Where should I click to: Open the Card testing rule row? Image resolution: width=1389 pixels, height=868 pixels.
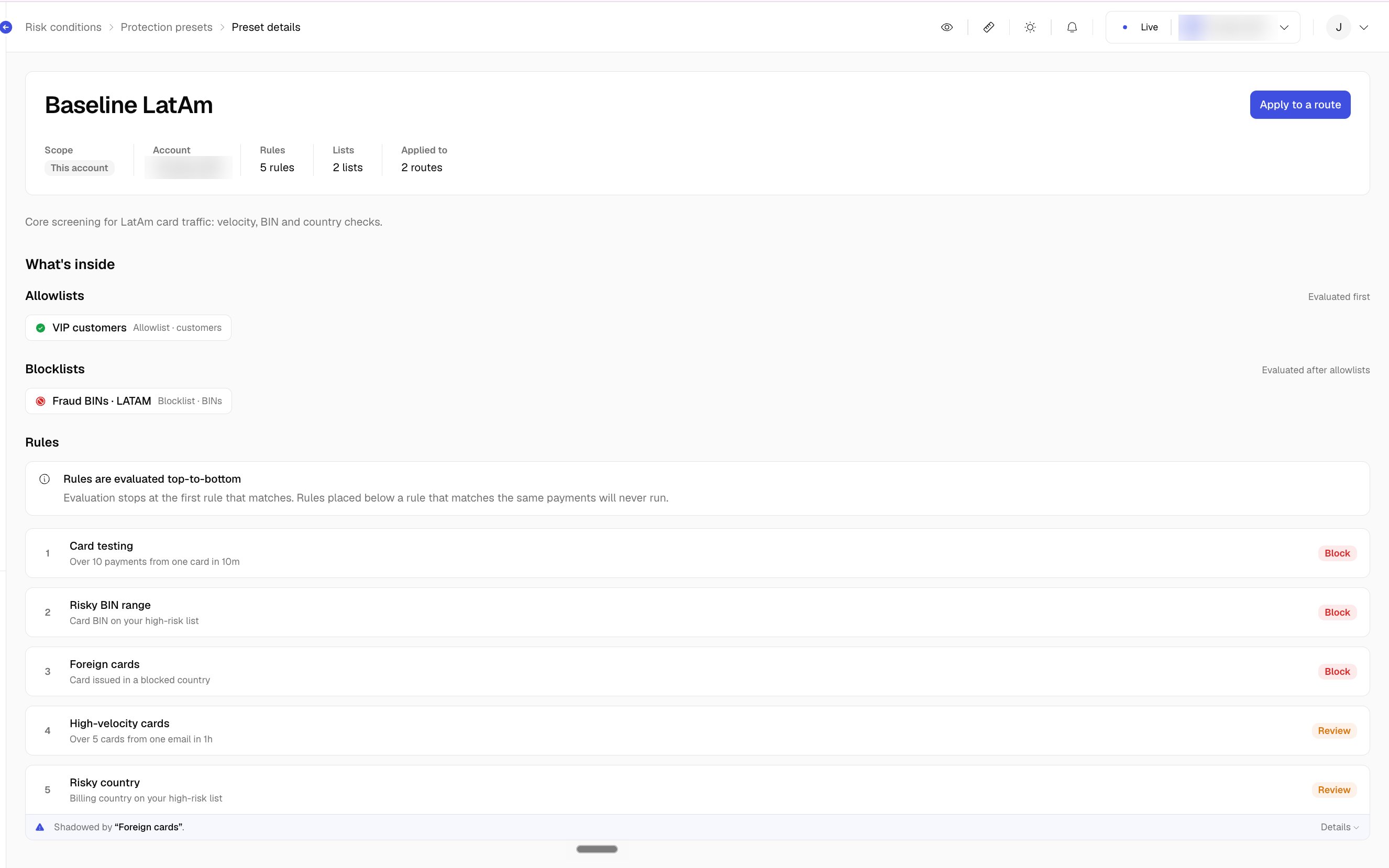click(x=697, y=553)
